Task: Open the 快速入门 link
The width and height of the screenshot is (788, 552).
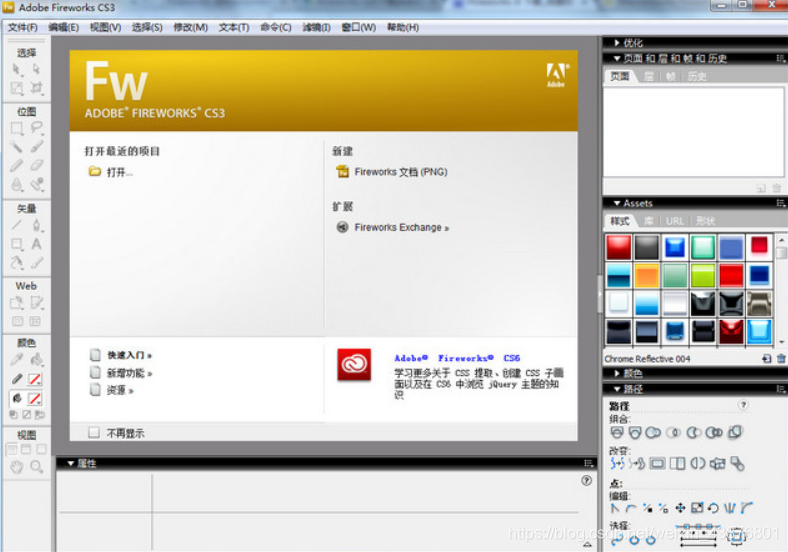Action: pos(129,355)
